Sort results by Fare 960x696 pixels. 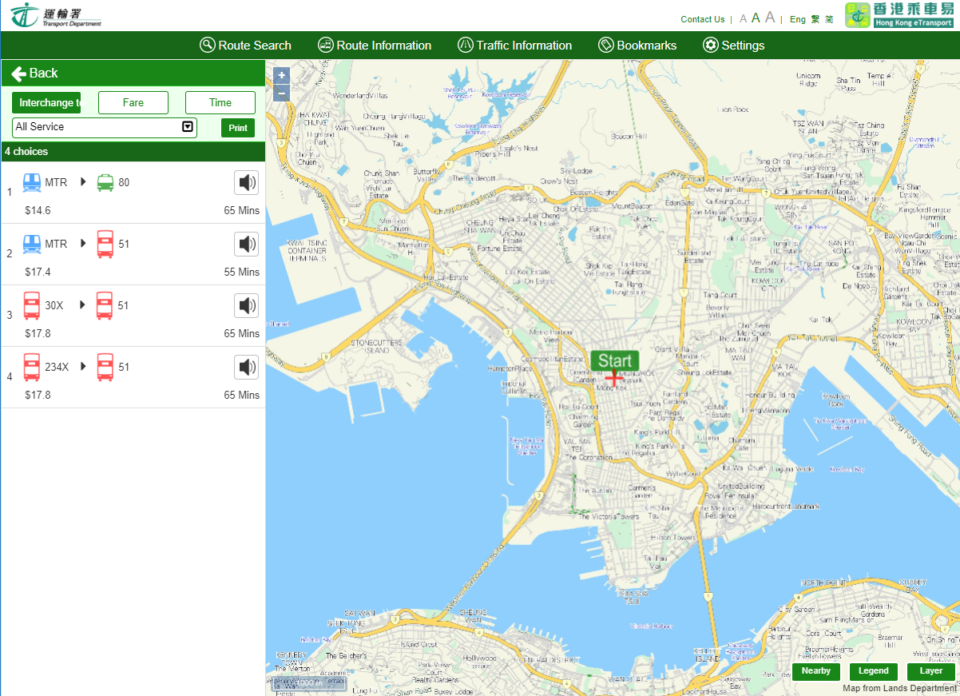tap(133, 103)
